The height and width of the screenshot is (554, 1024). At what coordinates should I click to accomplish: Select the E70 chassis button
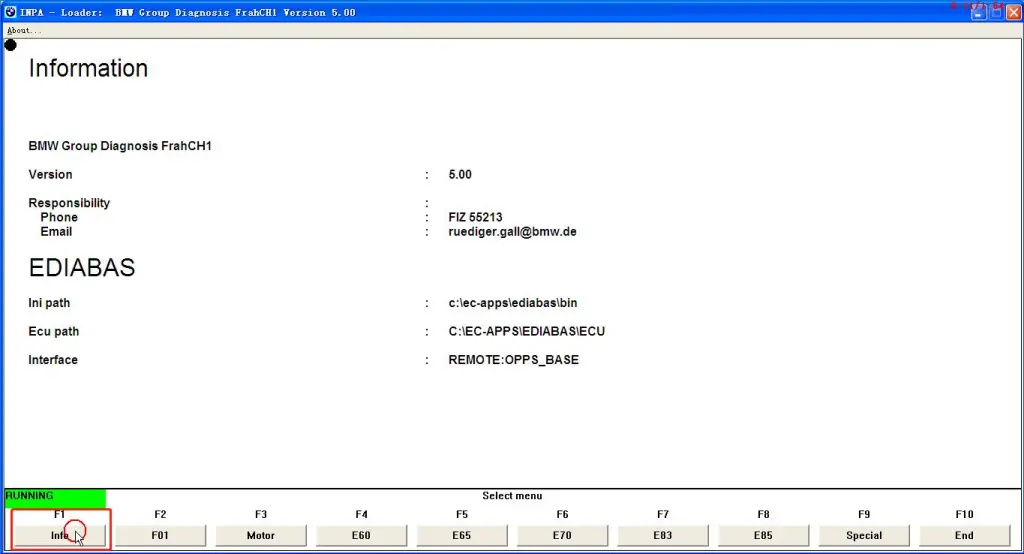(x=562, y=535)
